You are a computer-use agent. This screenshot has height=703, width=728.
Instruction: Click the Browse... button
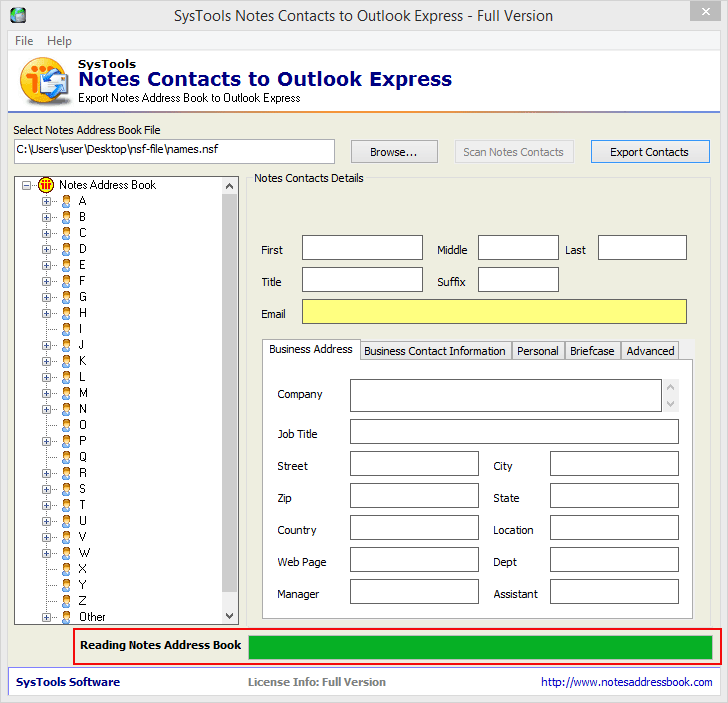[x=394, y=152]
